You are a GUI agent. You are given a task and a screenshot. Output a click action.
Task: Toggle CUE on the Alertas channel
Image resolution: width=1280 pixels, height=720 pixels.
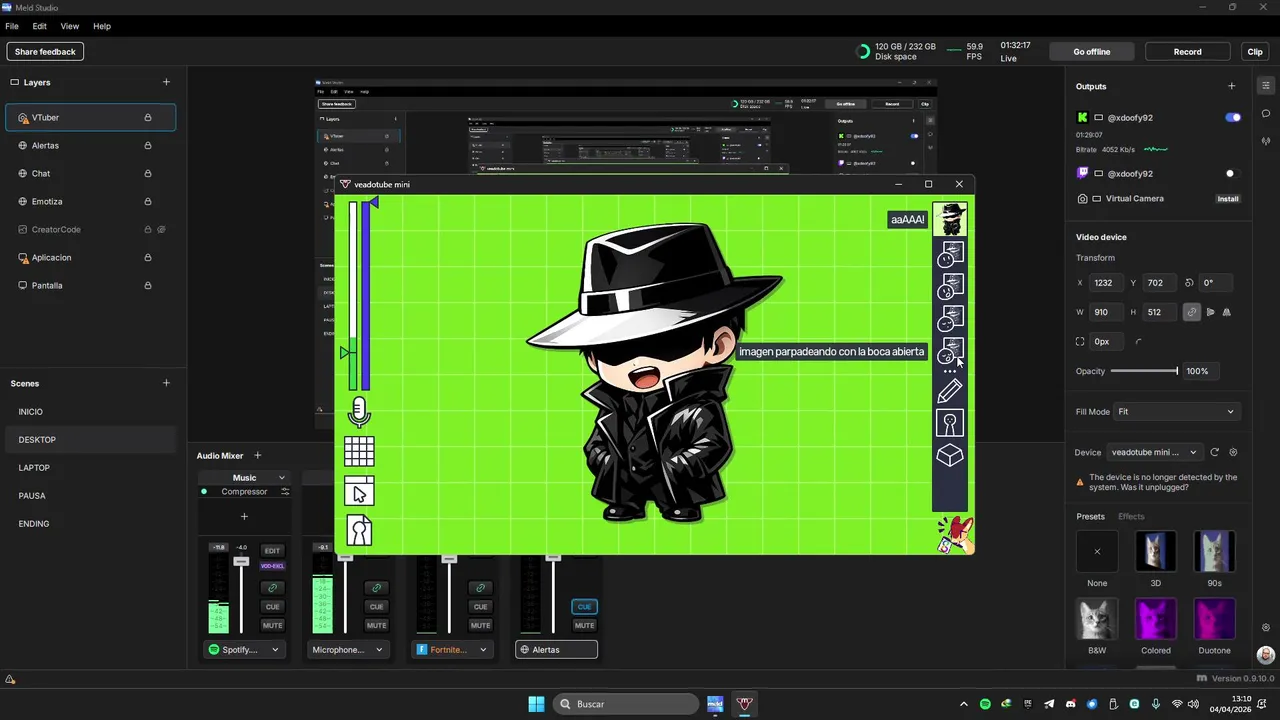click(x=584, y=606)
